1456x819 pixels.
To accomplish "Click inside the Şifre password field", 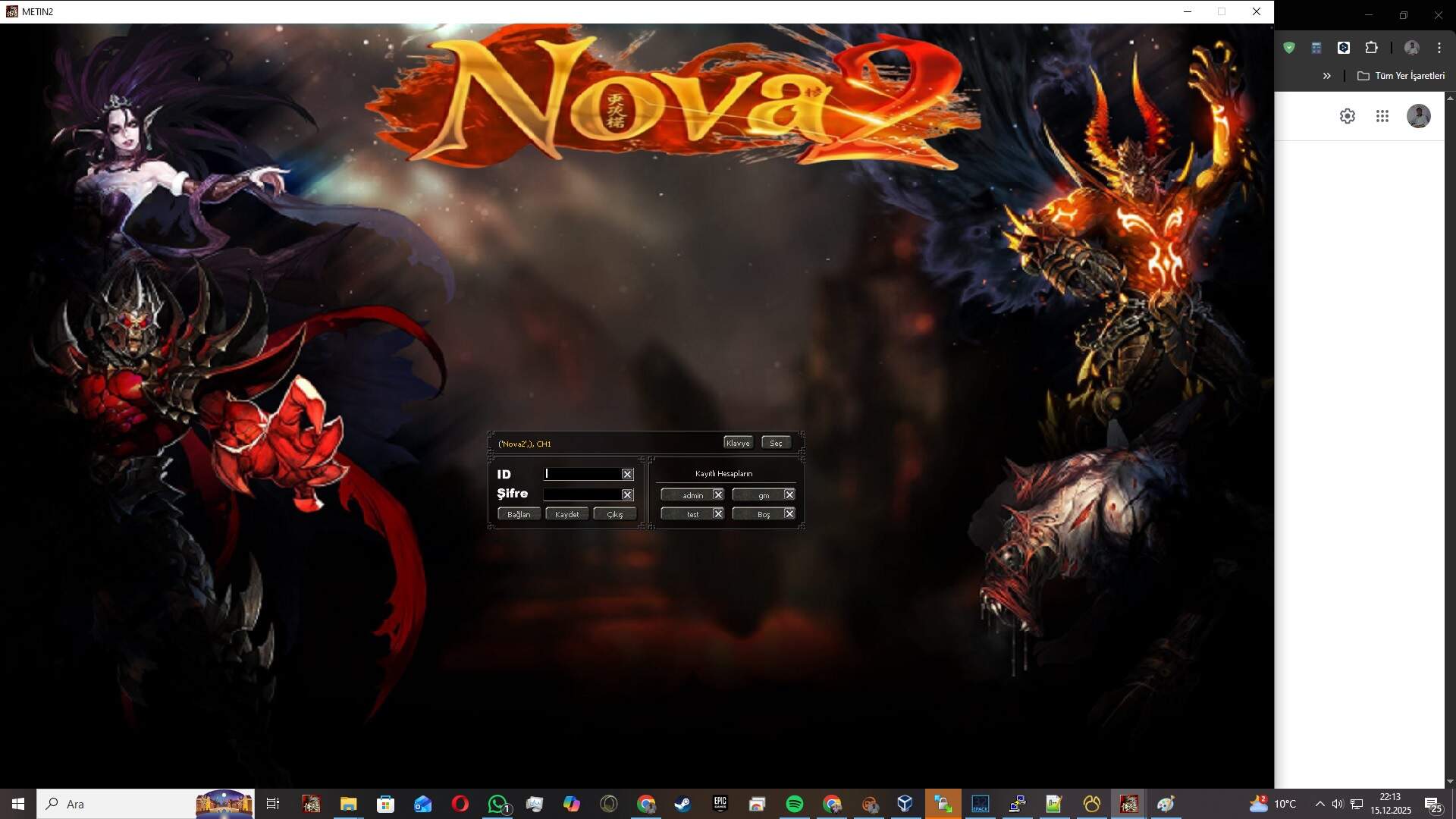I will tap(584, 494).
